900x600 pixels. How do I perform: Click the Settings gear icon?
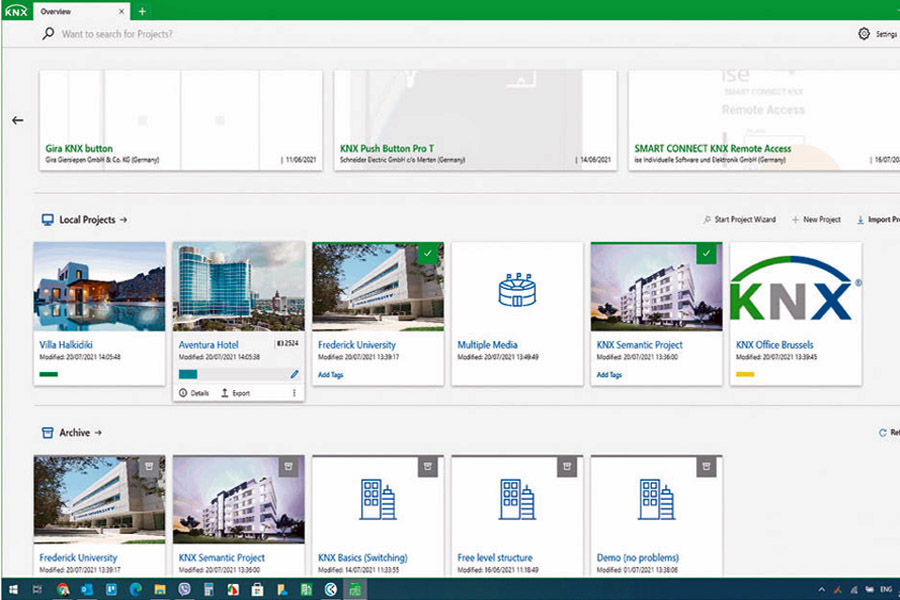click(x=864, y=34)
